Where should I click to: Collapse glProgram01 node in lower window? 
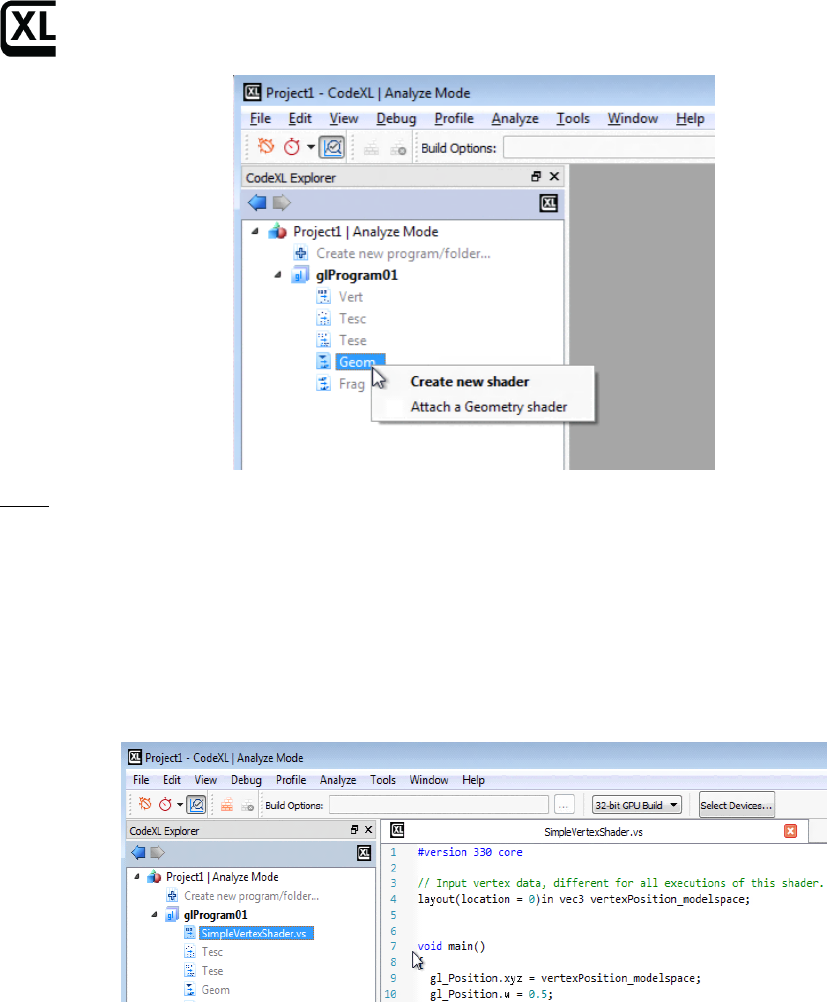tap(154, 914)
